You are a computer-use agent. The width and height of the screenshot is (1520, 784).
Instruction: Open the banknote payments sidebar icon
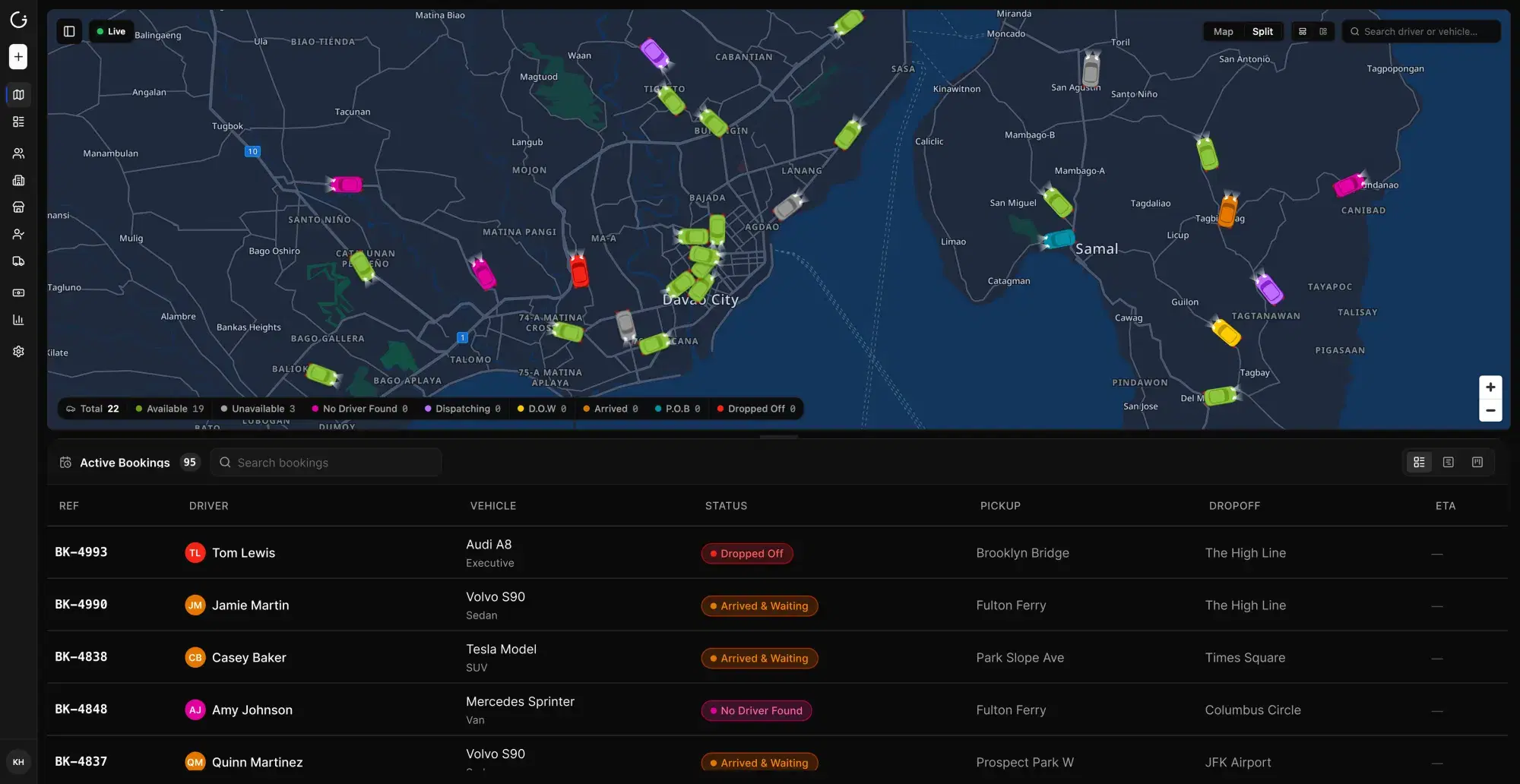(18, 292)
